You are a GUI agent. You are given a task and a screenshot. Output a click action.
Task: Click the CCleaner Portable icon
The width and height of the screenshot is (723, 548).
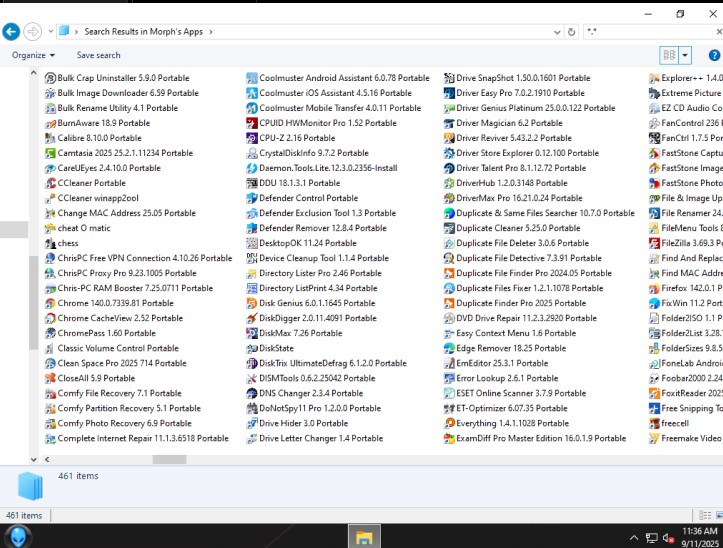[50, 183]
